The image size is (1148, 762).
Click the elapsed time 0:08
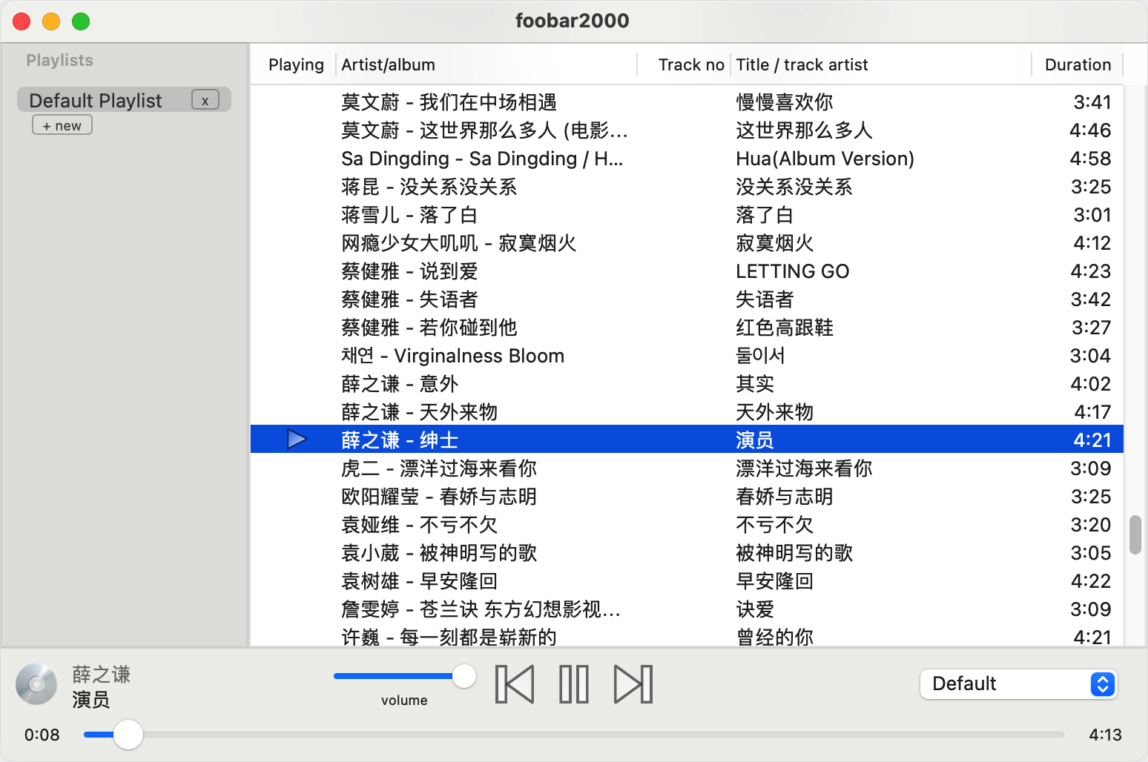42,734
